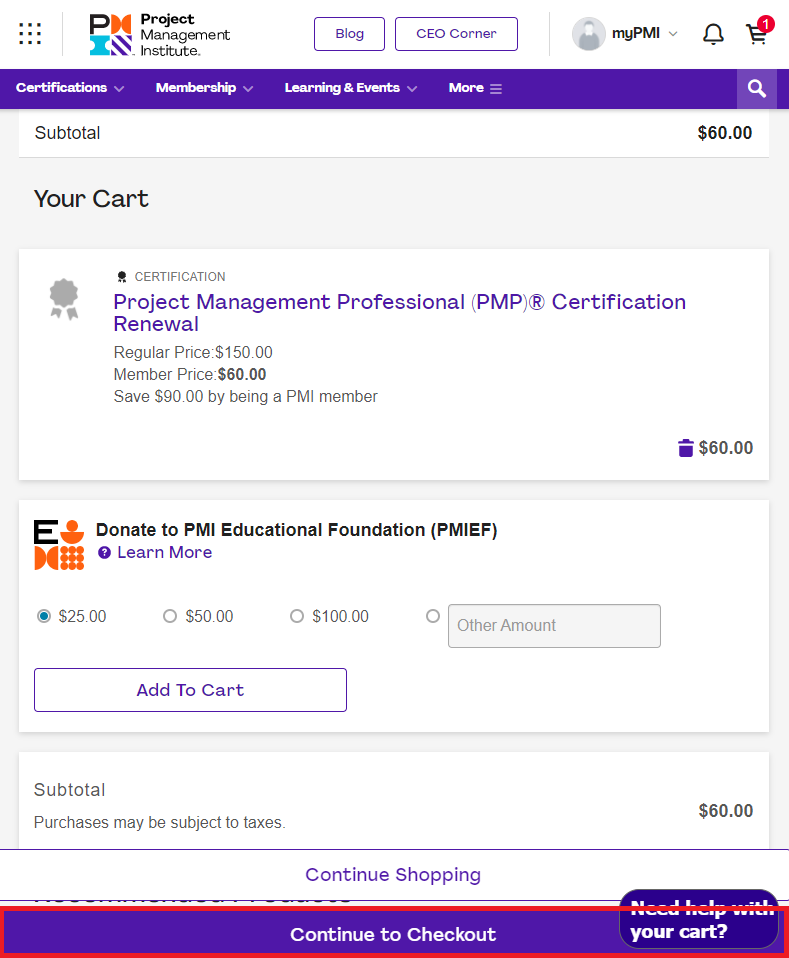Click the Project Management Institute logo
789x958 pixels.
159,34
